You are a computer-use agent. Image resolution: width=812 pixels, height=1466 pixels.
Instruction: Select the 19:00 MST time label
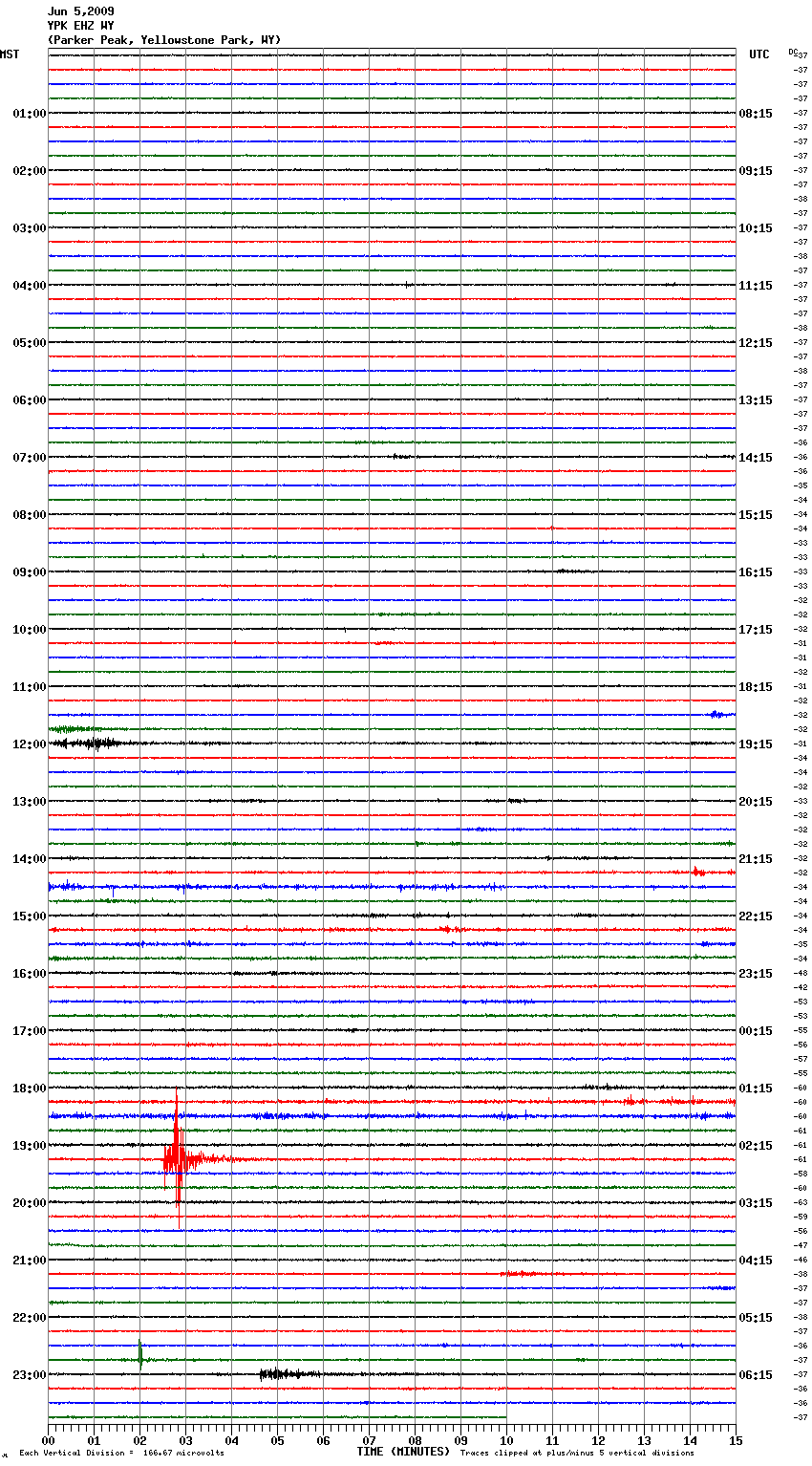pyautogui.click(x=30, y=1146)
